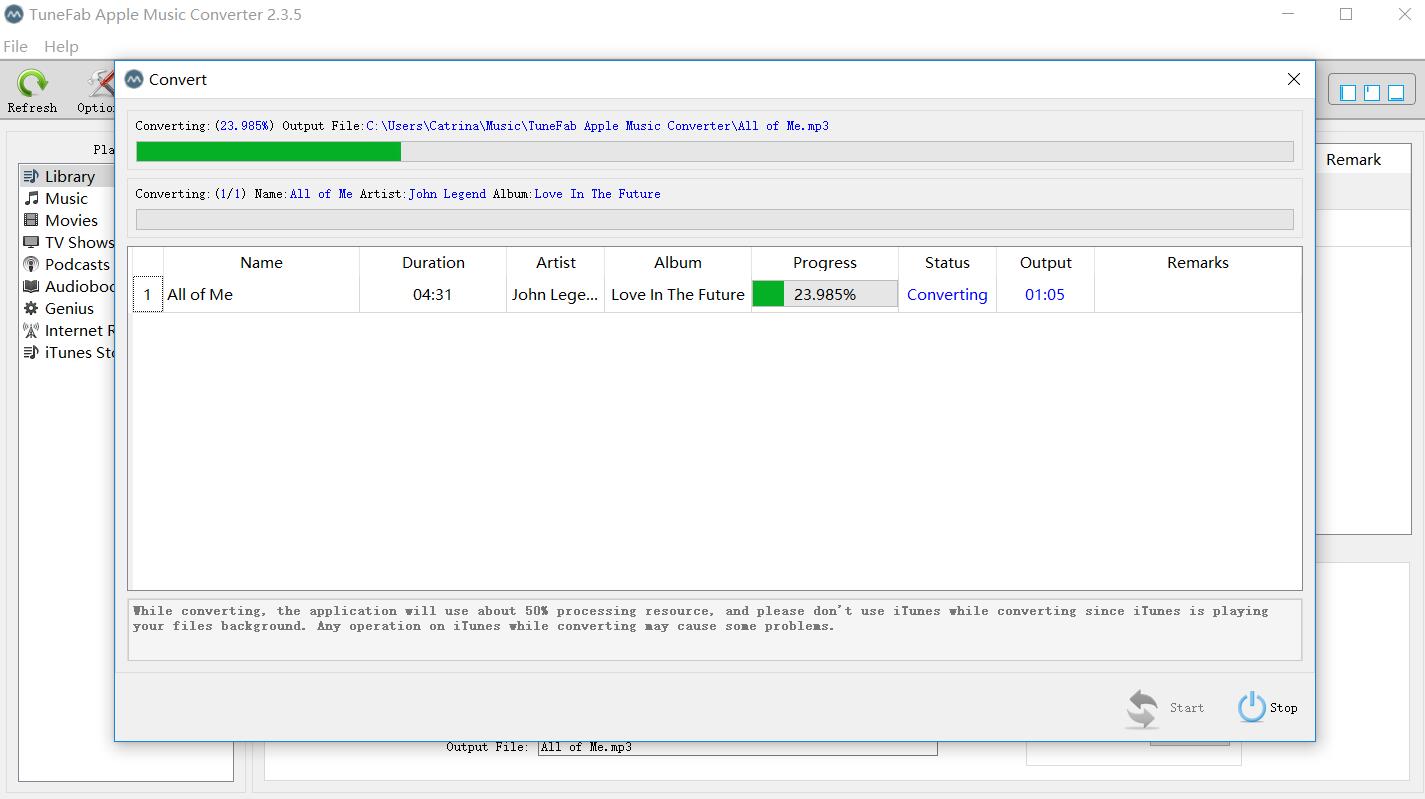Click the Output File field in main window
Image resolution: width=1425 pixels, height=799 pixels.
[x=738, y=748]
